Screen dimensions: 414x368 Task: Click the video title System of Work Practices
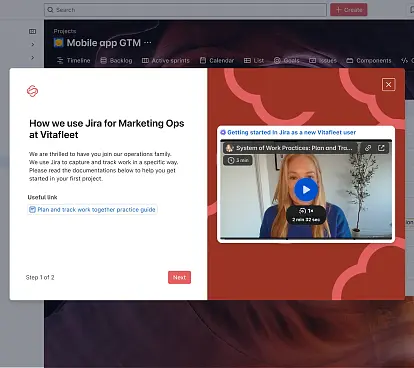(x=294, y=148)
